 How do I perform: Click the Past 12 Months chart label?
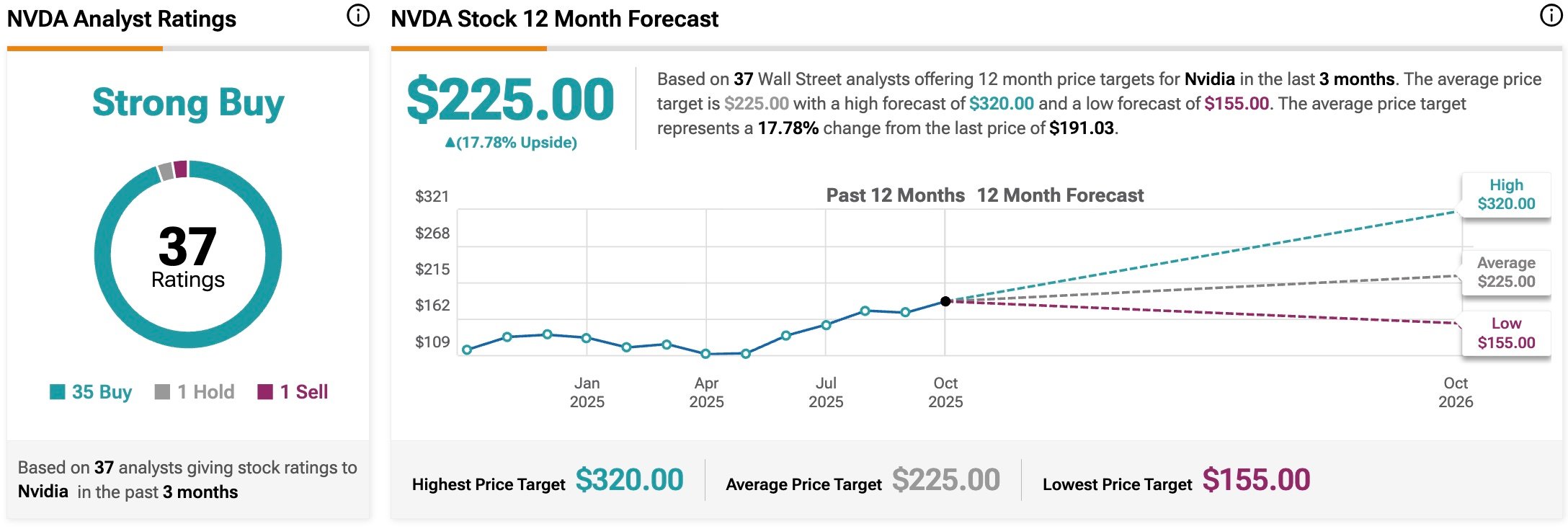tap(895, 195)
